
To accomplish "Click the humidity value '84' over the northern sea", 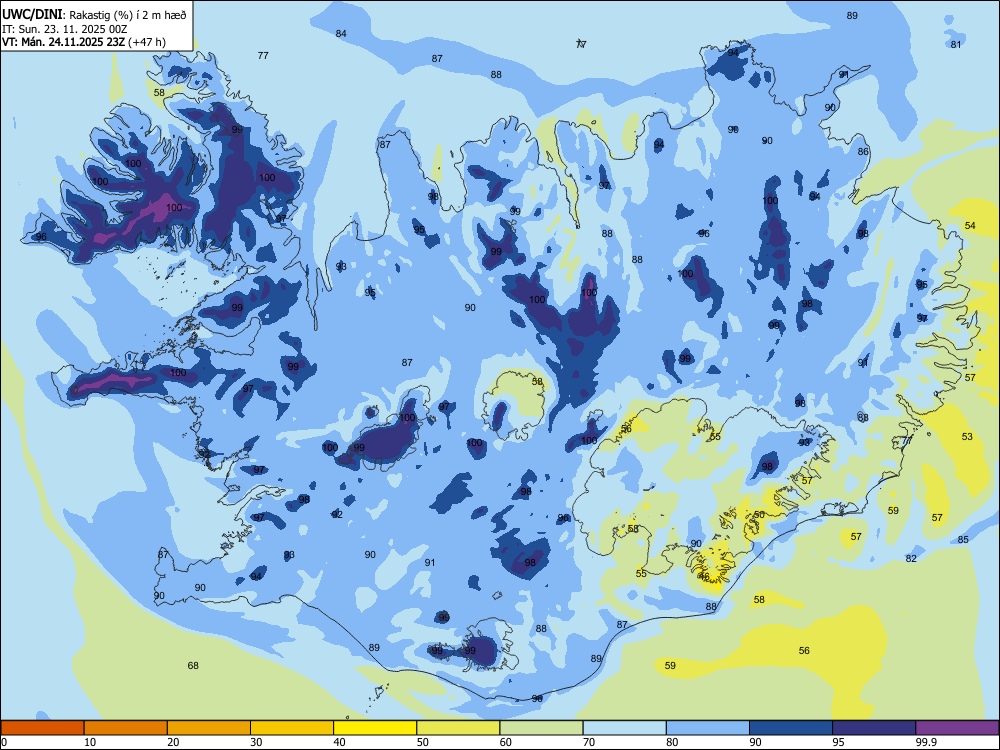I will [341, 33].
